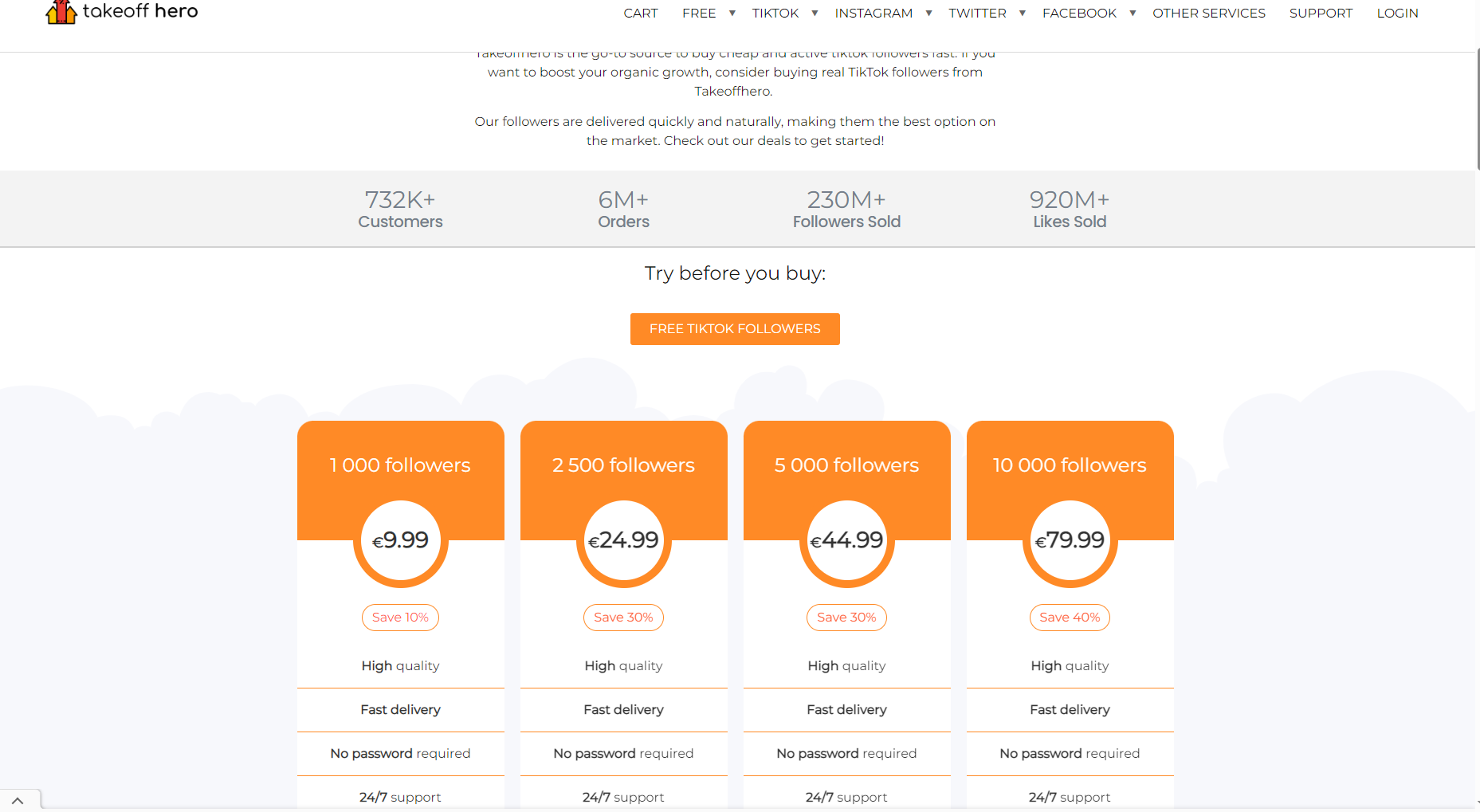The width and height of the screenshot is (1480, 812).
Task: Click the Save 10% badge
Action: tap(400, 618)
